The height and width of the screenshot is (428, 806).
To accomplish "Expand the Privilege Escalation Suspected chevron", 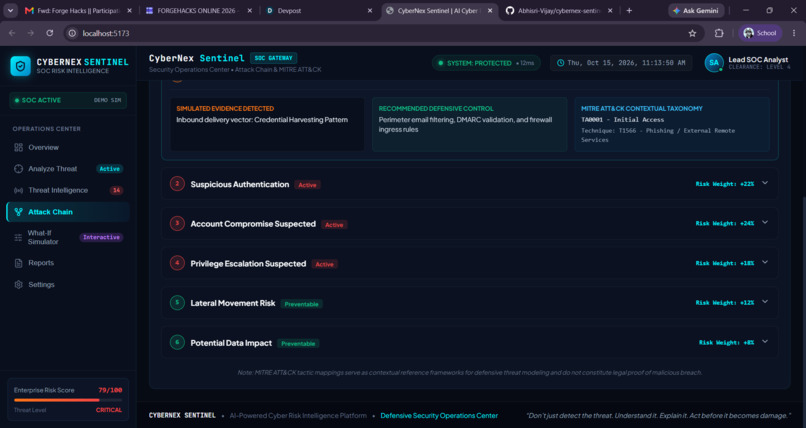I will (x=765, y=262).
